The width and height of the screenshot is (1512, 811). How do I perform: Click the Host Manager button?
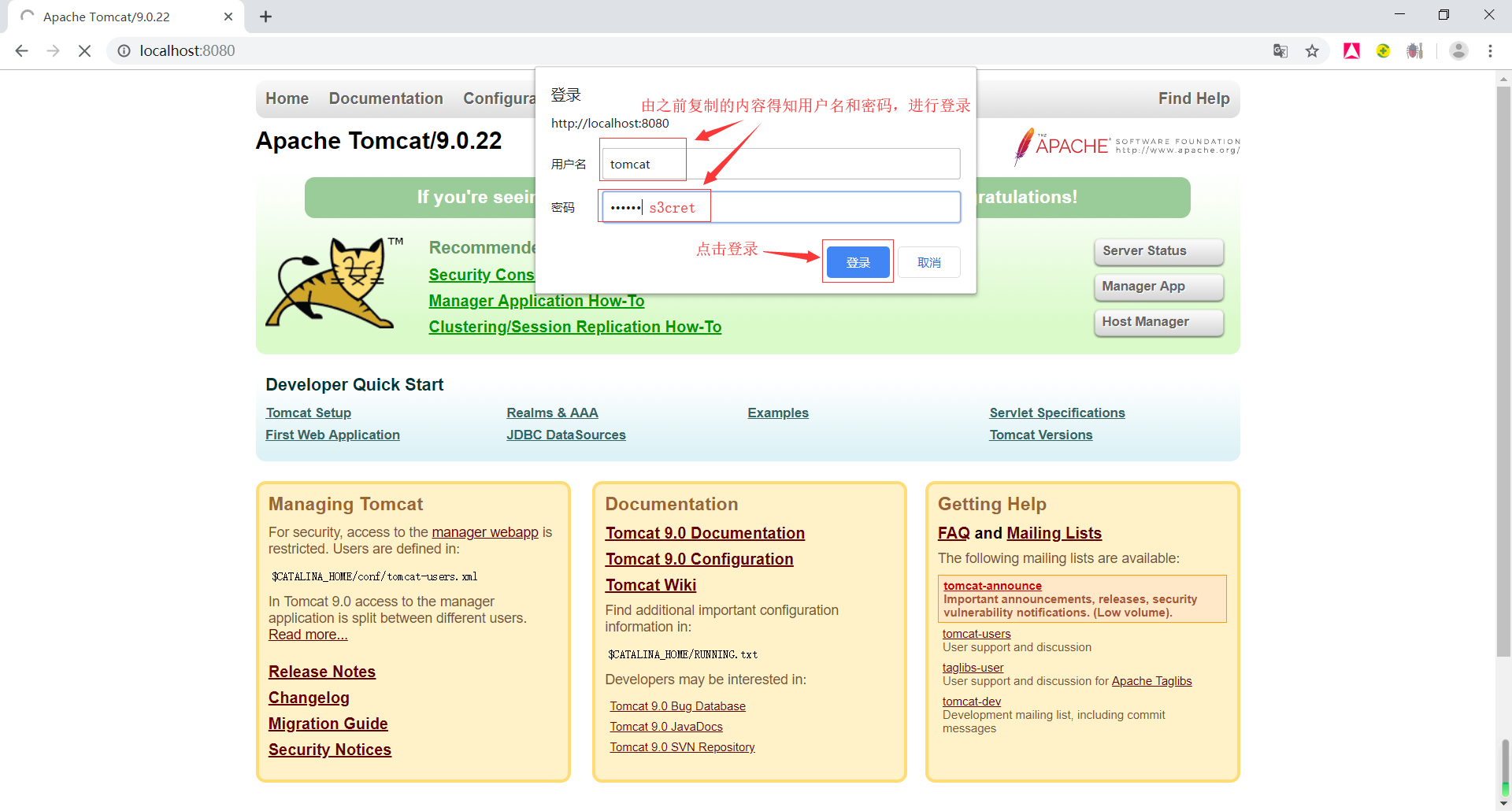coord(1158,322)
